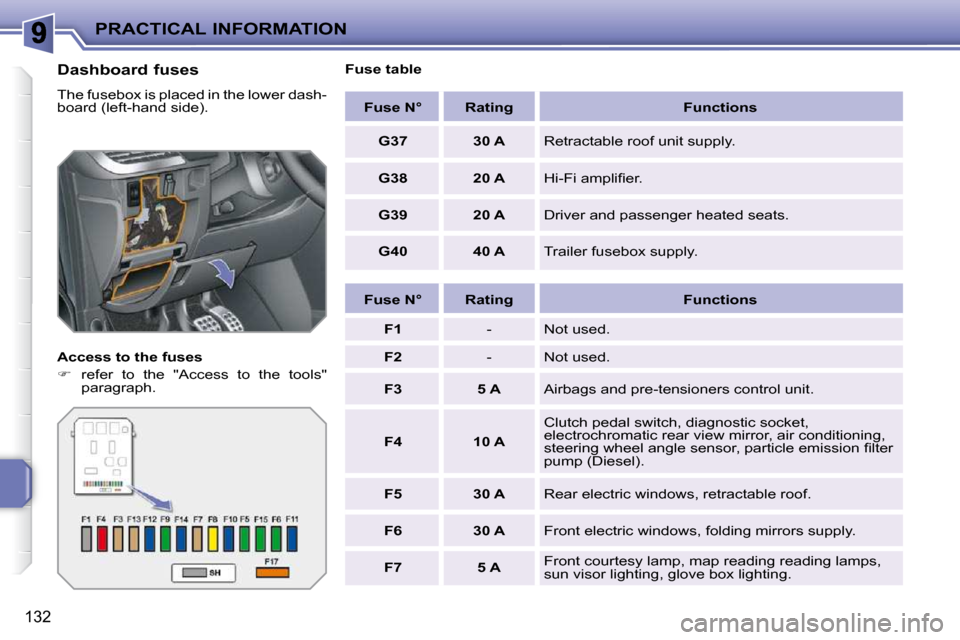Viewport: 960px width, 640px height.
Task: Click the F5 cell in the table
Action: tap(392, 494)
